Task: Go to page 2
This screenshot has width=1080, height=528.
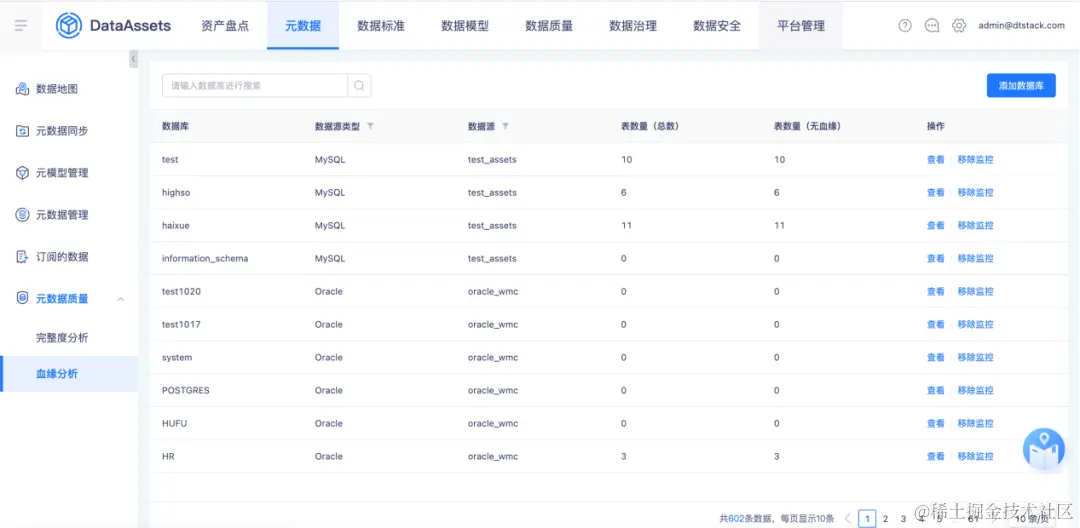Action: click(x=885, y=519)
